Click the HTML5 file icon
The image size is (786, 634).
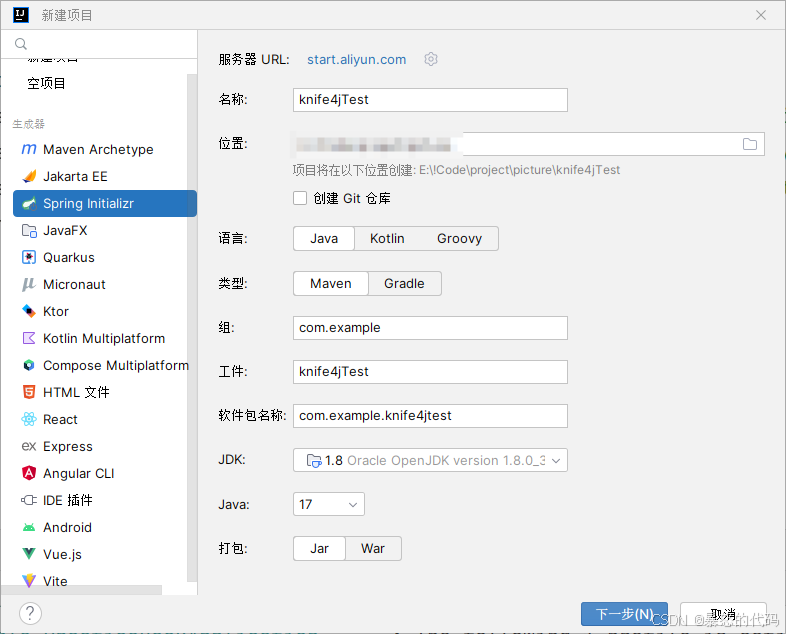click(x=29, y=392)
